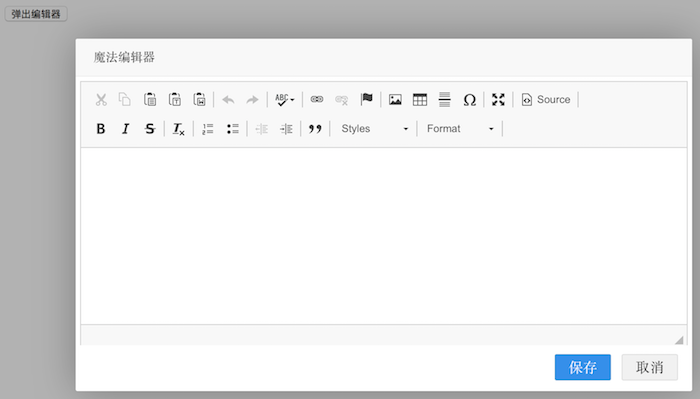700x399 pixels.
Task: Toggle bold formatting
Action: click(x=101, y=129)
